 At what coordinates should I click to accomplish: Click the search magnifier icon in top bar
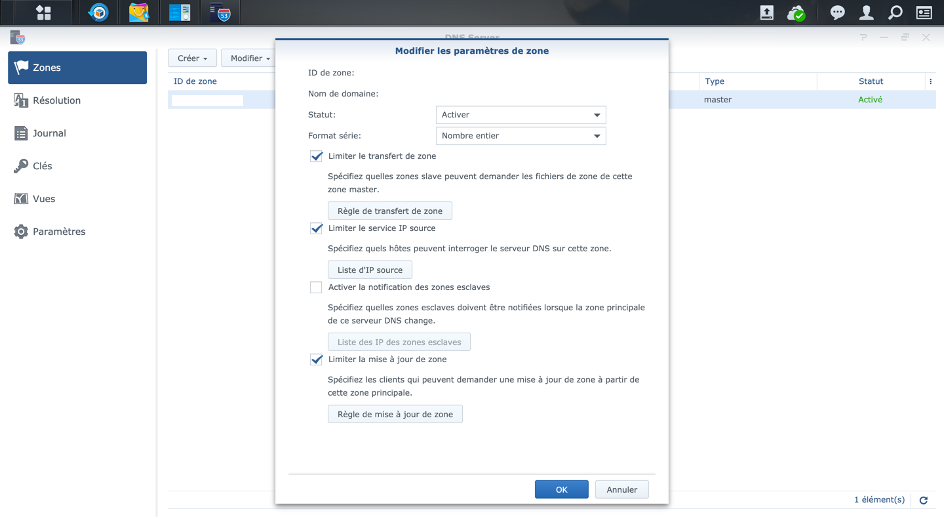896,13
